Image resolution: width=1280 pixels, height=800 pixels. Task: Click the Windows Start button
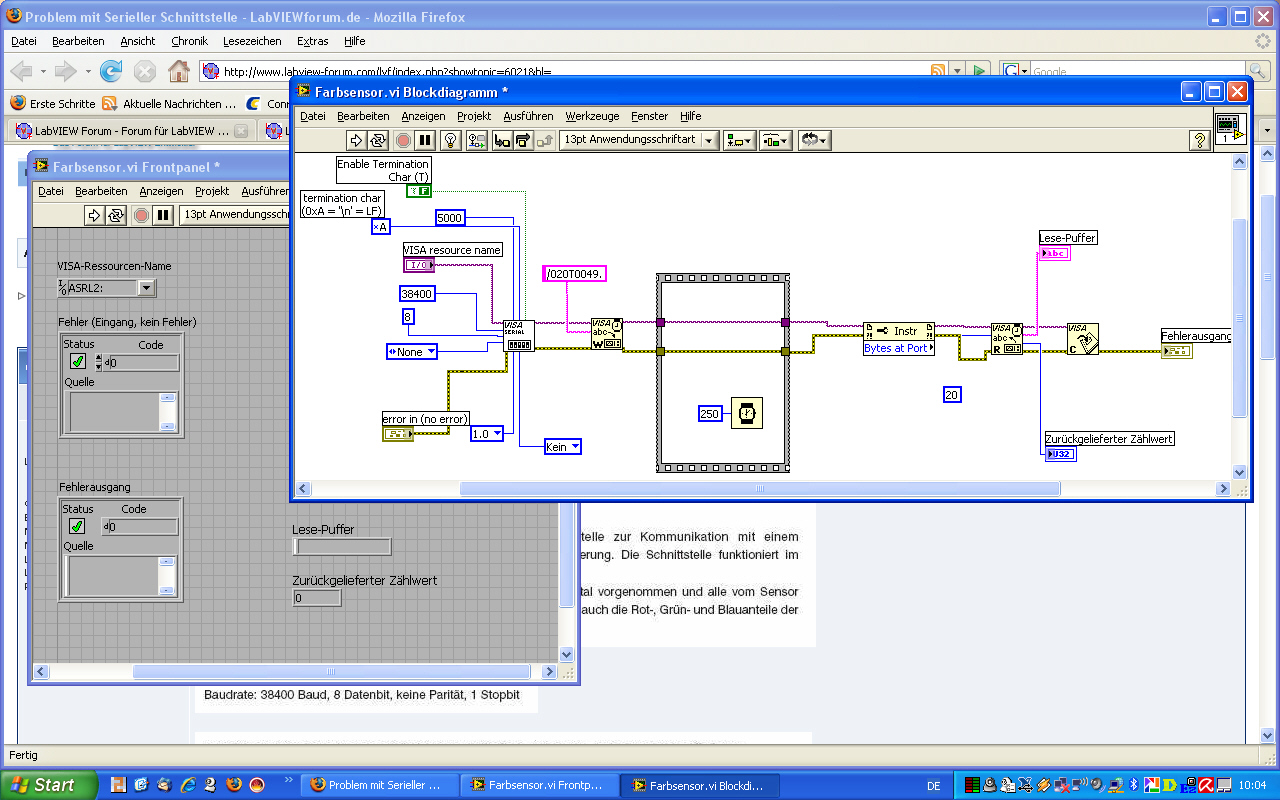coord(49,785)
